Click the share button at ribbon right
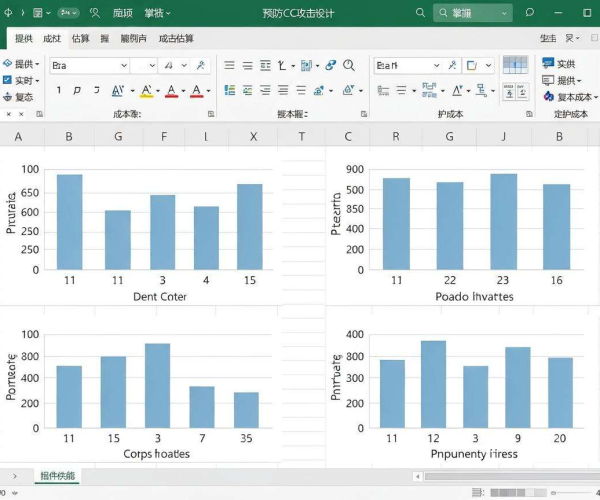 pyautogui.click(x=548, y=38)
